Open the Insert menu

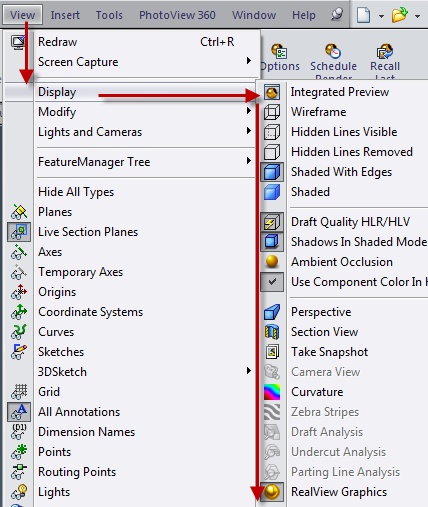65,15
